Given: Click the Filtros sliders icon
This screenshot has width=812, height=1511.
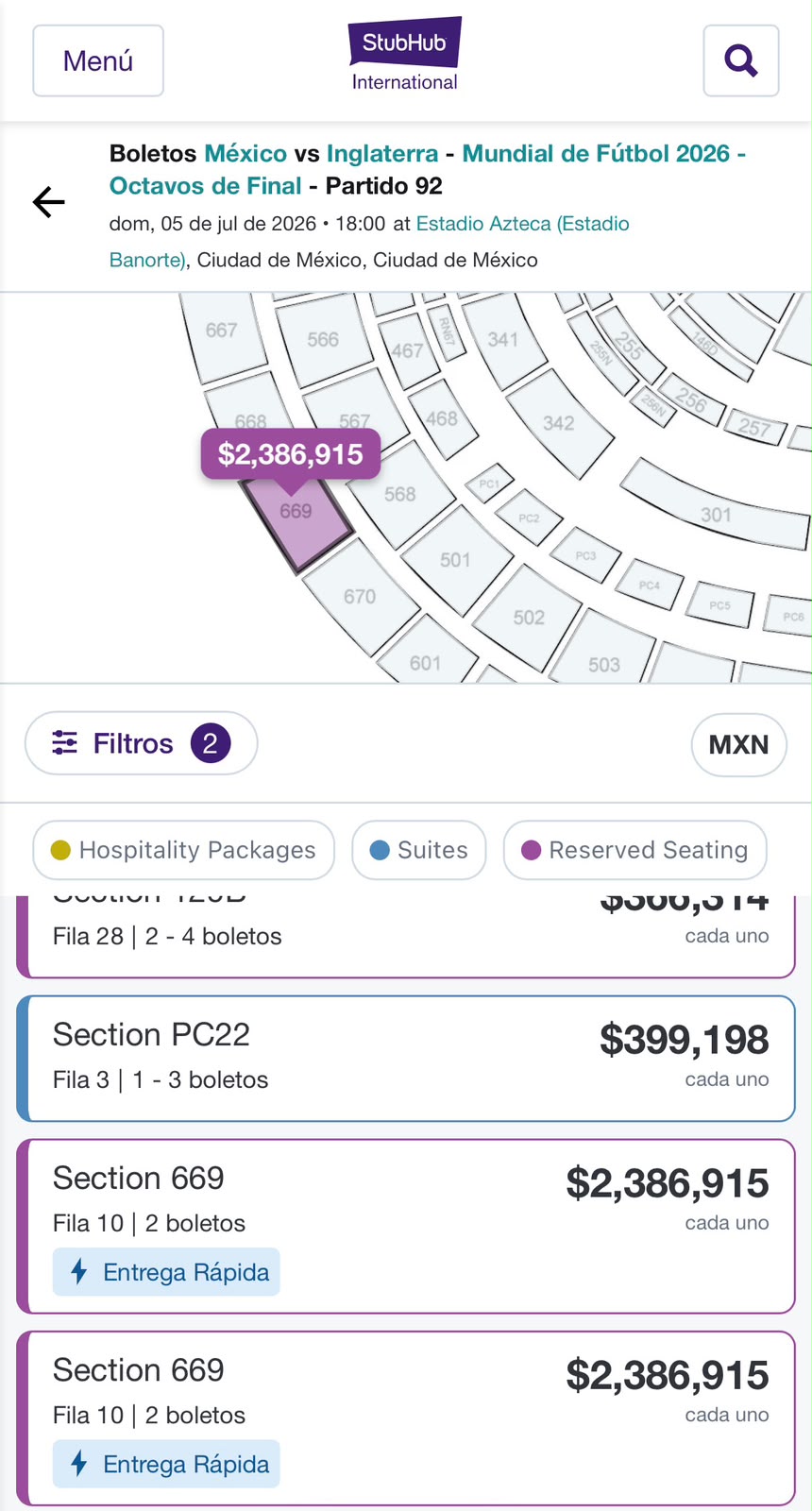Looking at the screenshot, I should (x=64, y=743).
